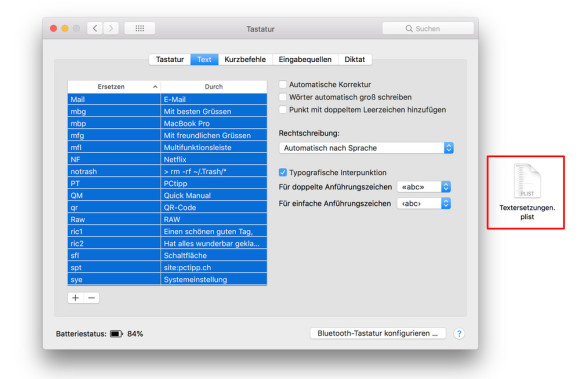This screenshot has width=580, height=379.
Task: Select the Mail replacement row
Action: 167,99
